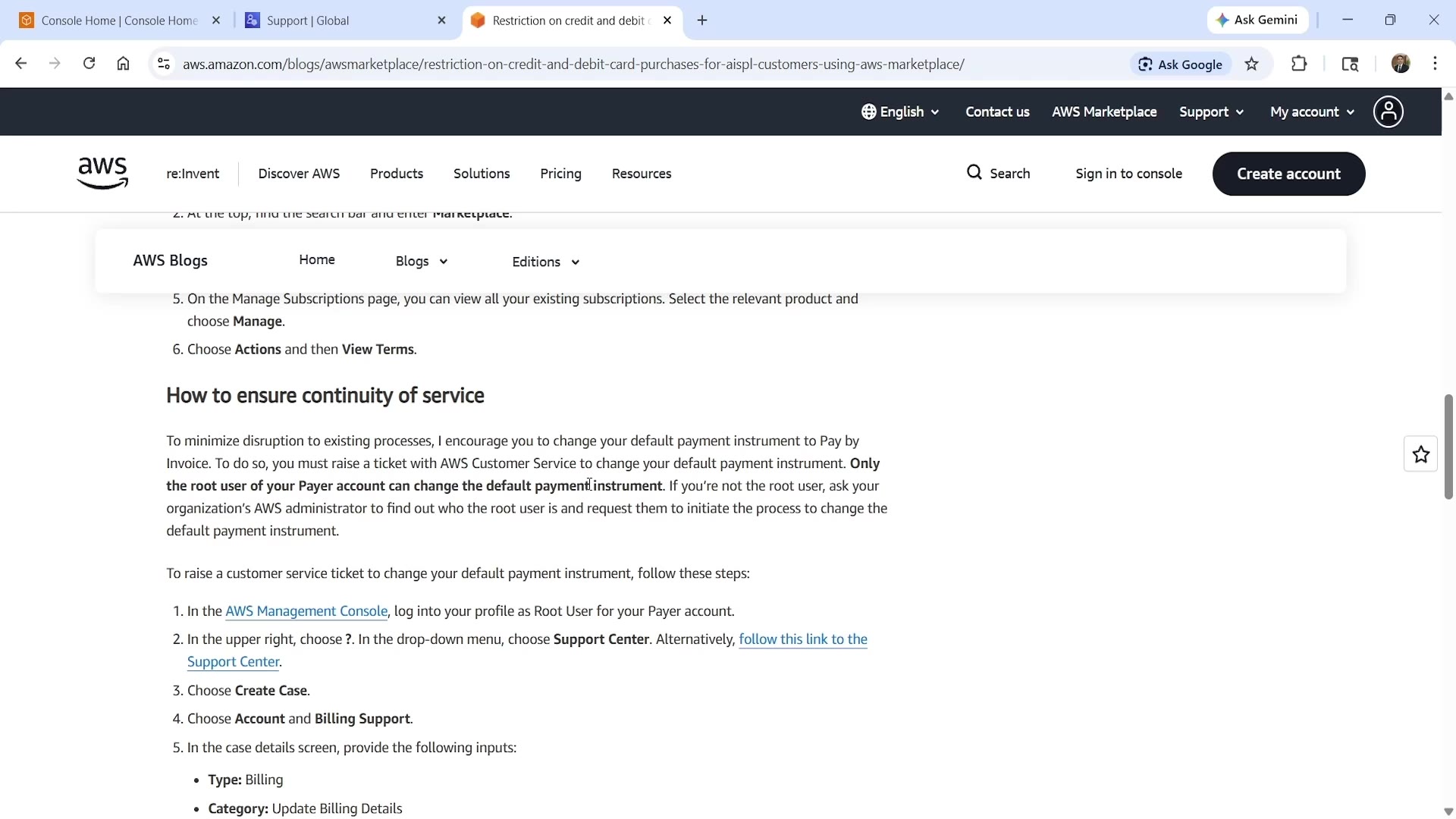Reload the current page

pos(89,64)
